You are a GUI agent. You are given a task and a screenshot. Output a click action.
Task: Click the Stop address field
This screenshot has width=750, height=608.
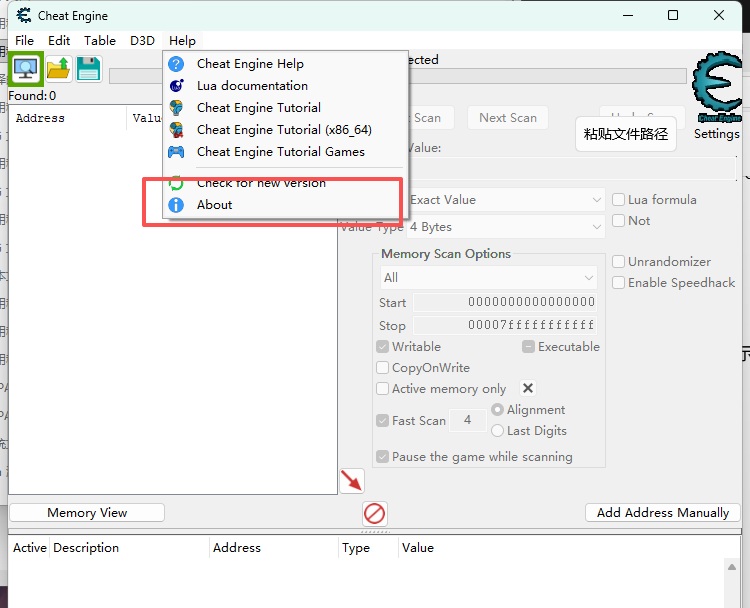point(505,325)
